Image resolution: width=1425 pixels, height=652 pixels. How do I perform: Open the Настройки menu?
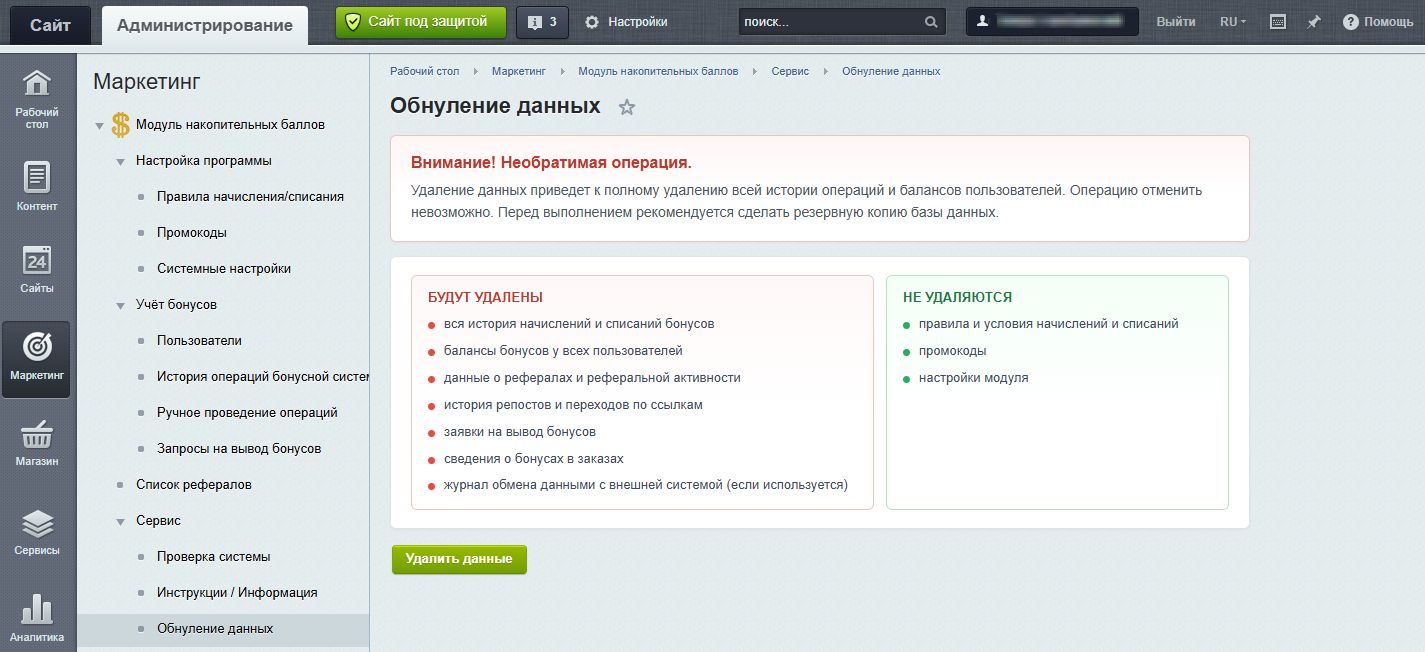point(626,22)
